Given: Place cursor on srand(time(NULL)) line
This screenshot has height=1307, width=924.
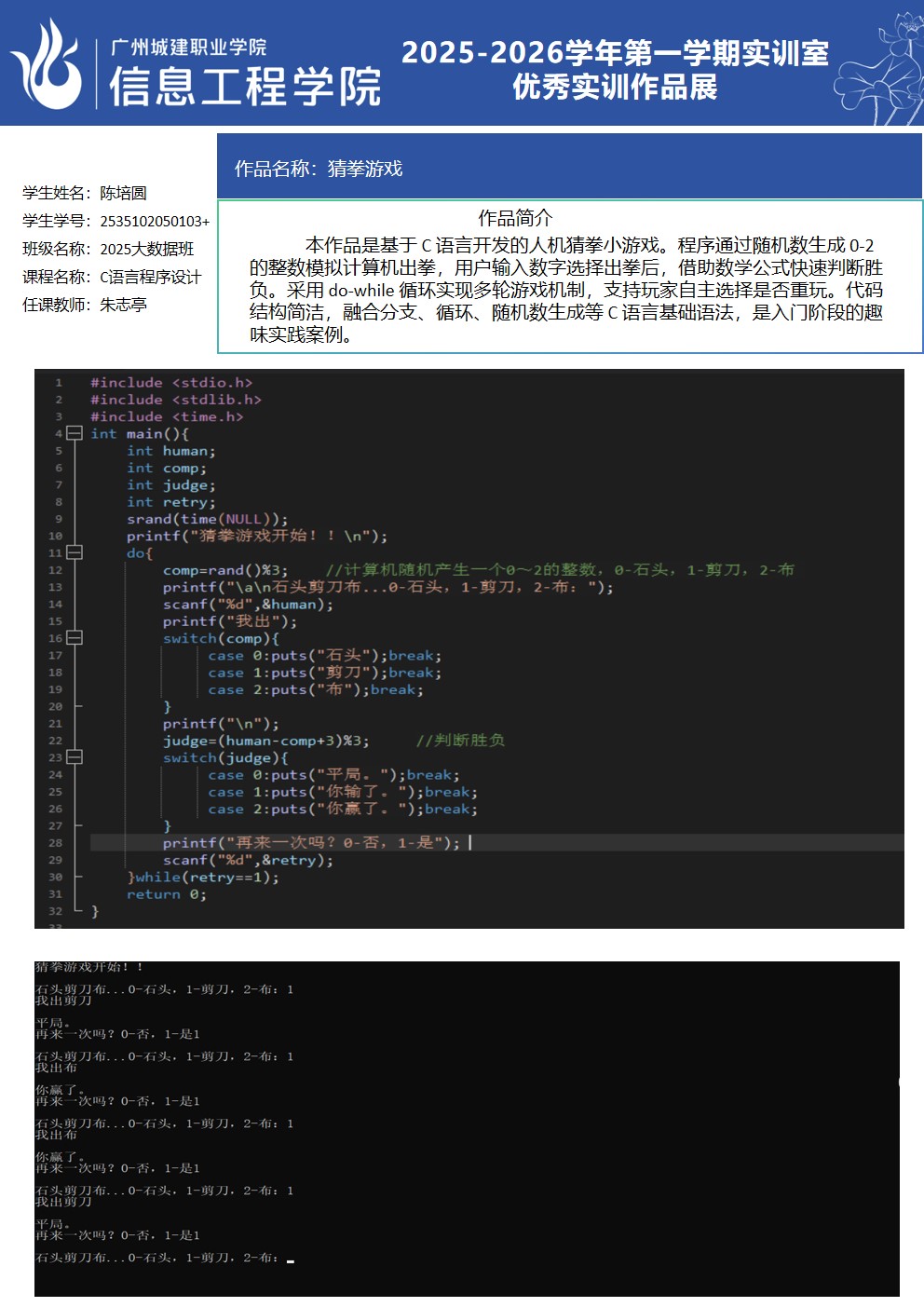Looking at the screenshot, I should coord(207,519).
